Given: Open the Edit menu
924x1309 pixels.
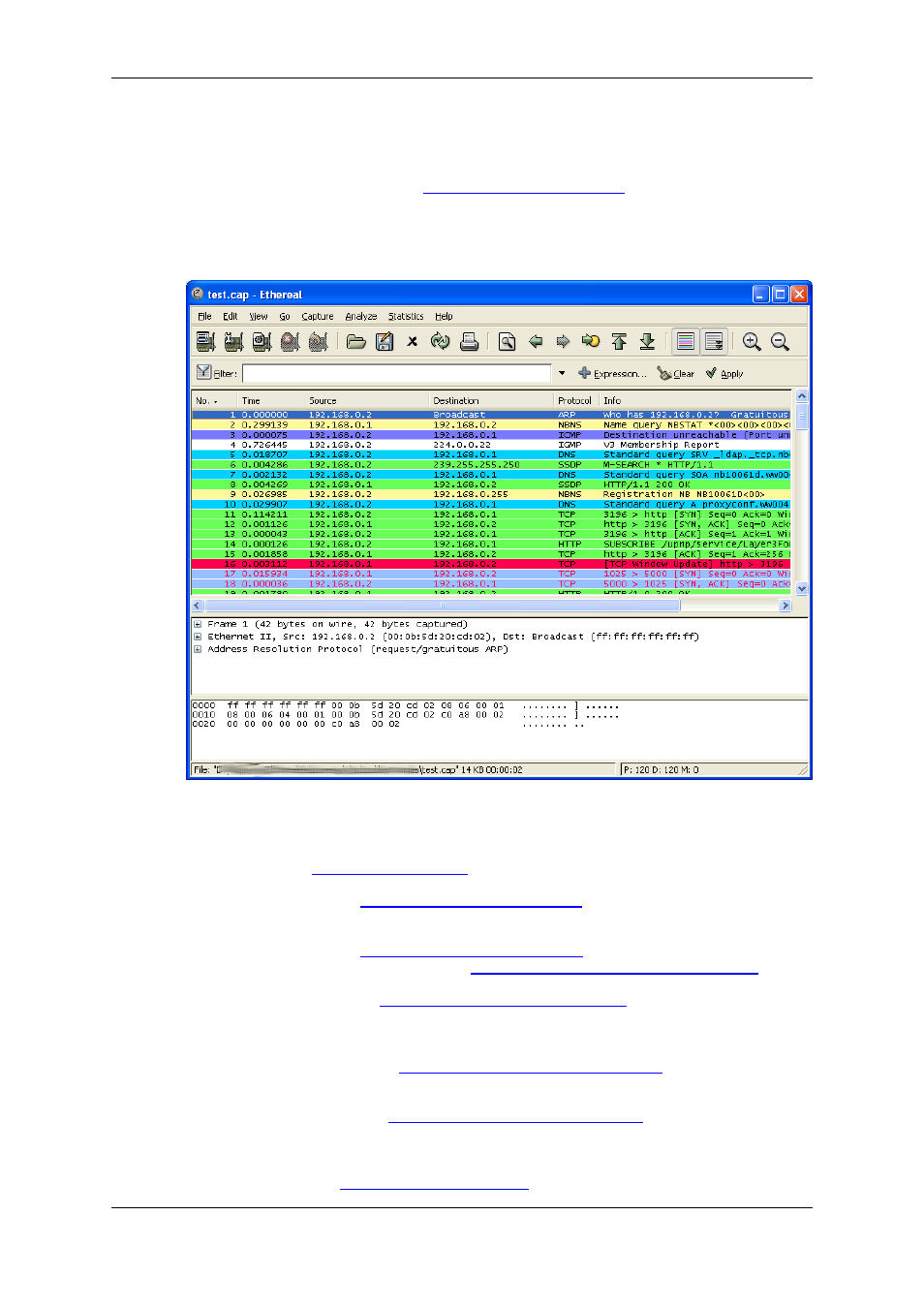Looking at the screenshot, I should (x=230, y=316).
